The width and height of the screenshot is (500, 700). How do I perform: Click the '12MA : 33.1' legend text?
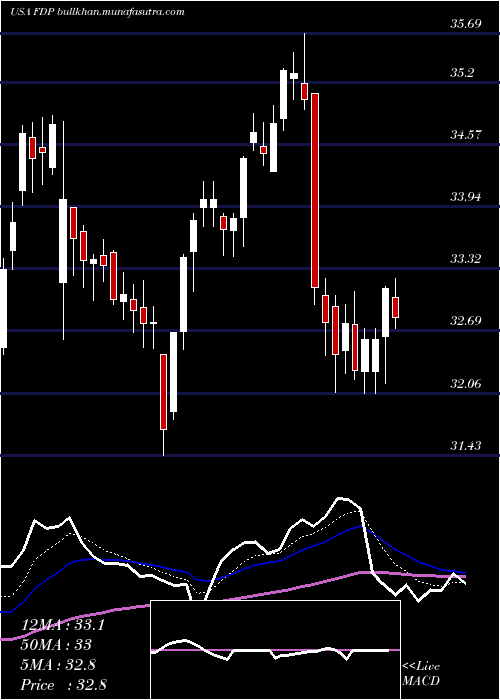pos(63,625)
